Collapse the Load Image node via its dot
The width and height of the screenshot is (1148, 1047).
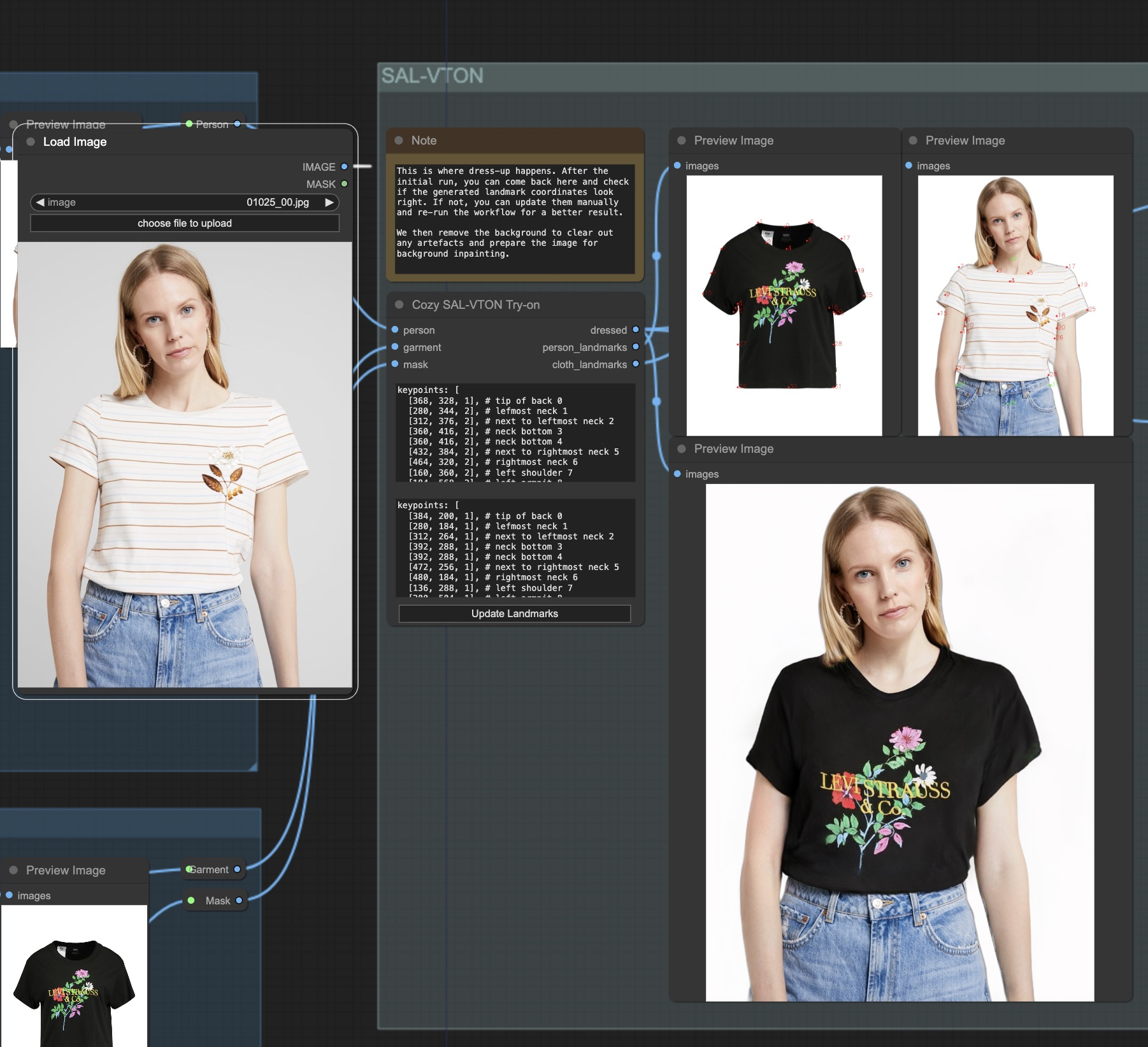31,141
